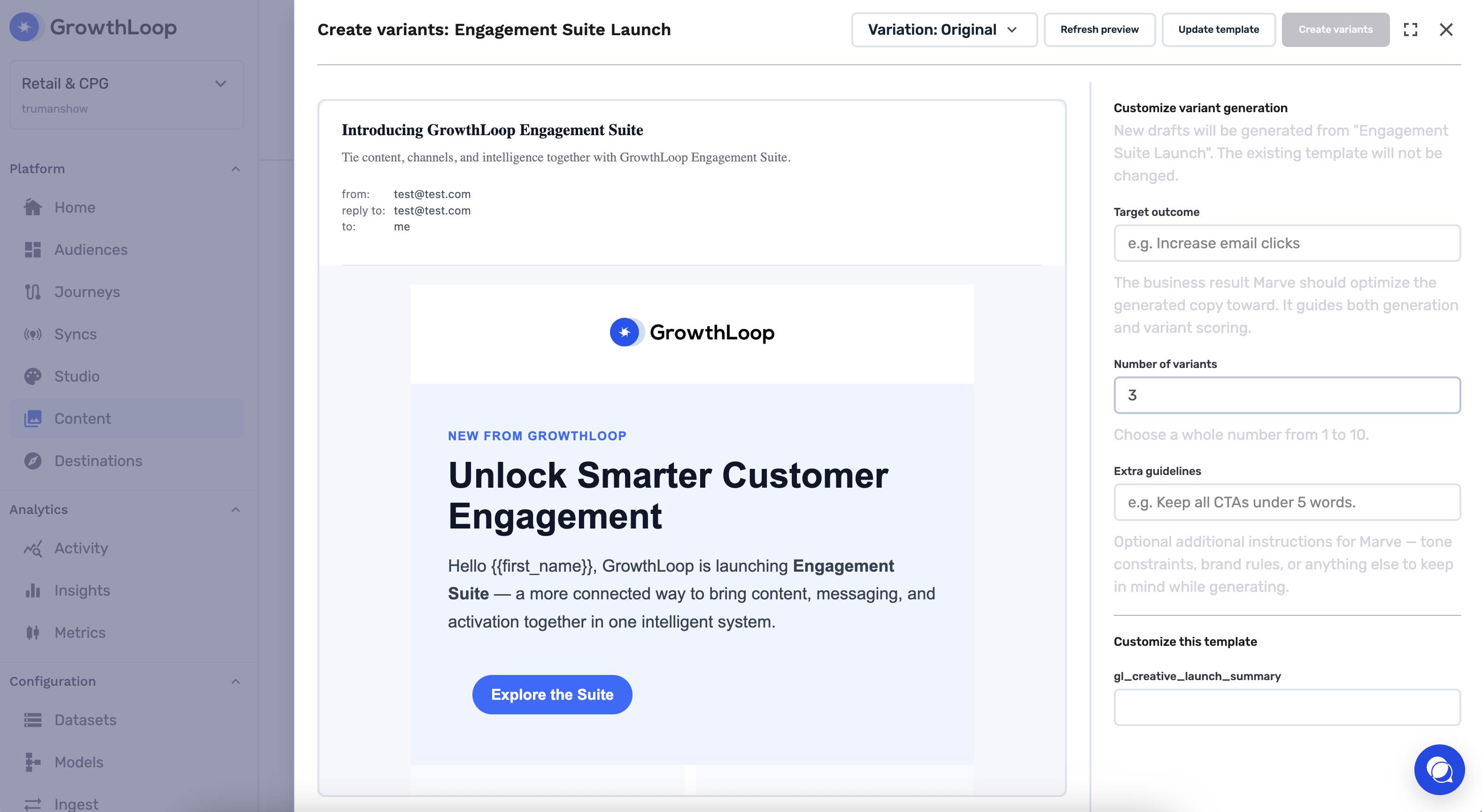The height and width of the screenshot is (812, 1482).
Task: Click the Refresh preview button
Action: pyautogui.click(x=1099, y=29)
